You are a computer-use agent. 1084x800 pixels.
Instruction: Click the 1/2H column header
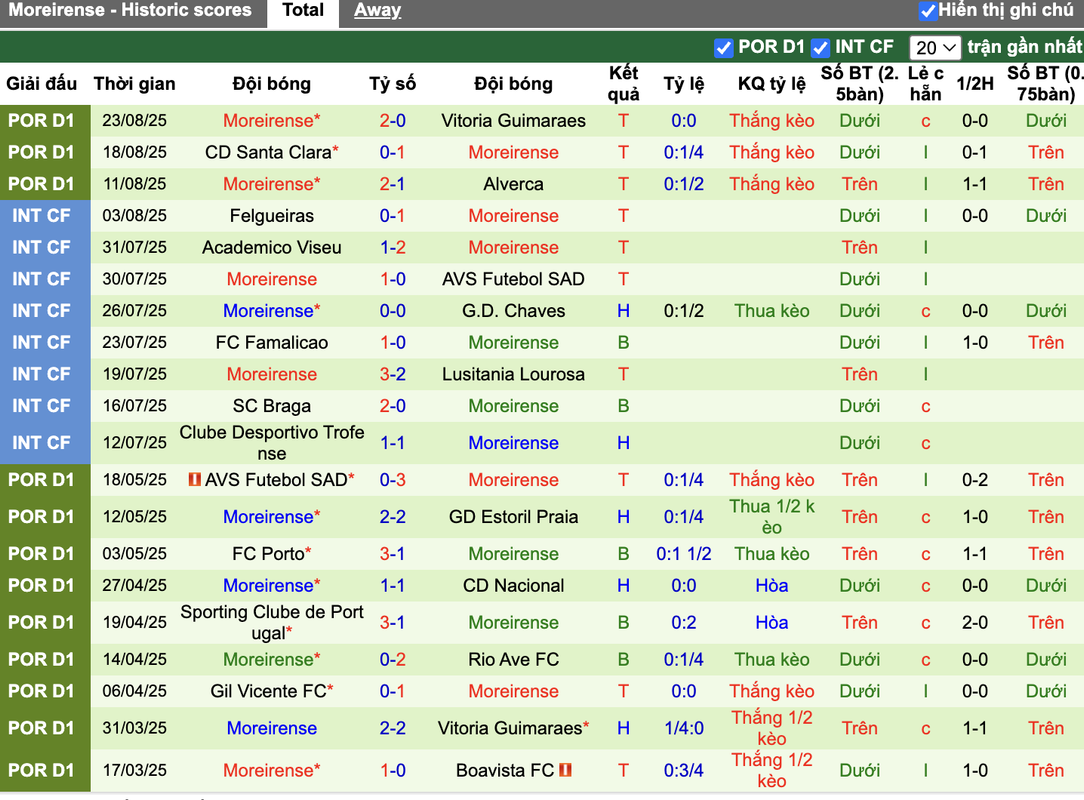coord(975,84)
